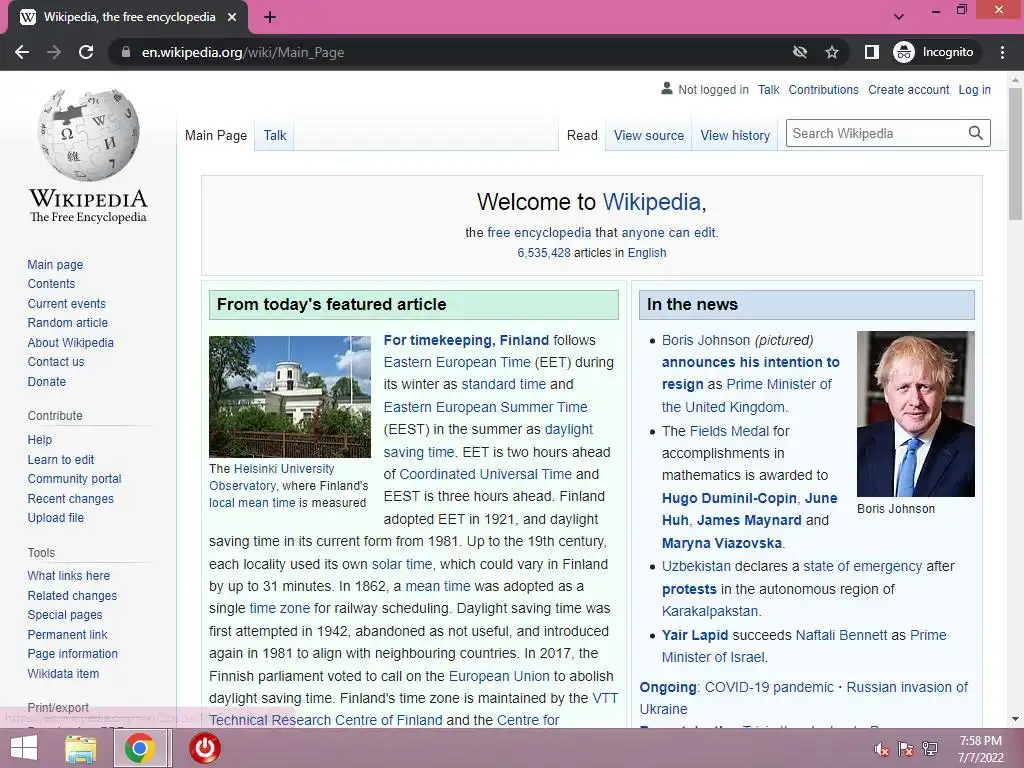Click the page vertical scrollbar thumb
Screen dimensions: 1024x768
click(x=1015, y=153)
